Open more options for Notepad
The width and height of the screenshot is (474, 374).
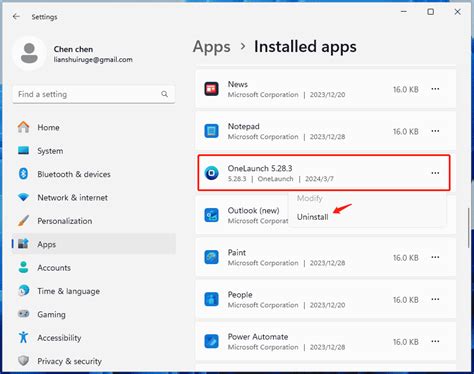[x=435, y=131]
